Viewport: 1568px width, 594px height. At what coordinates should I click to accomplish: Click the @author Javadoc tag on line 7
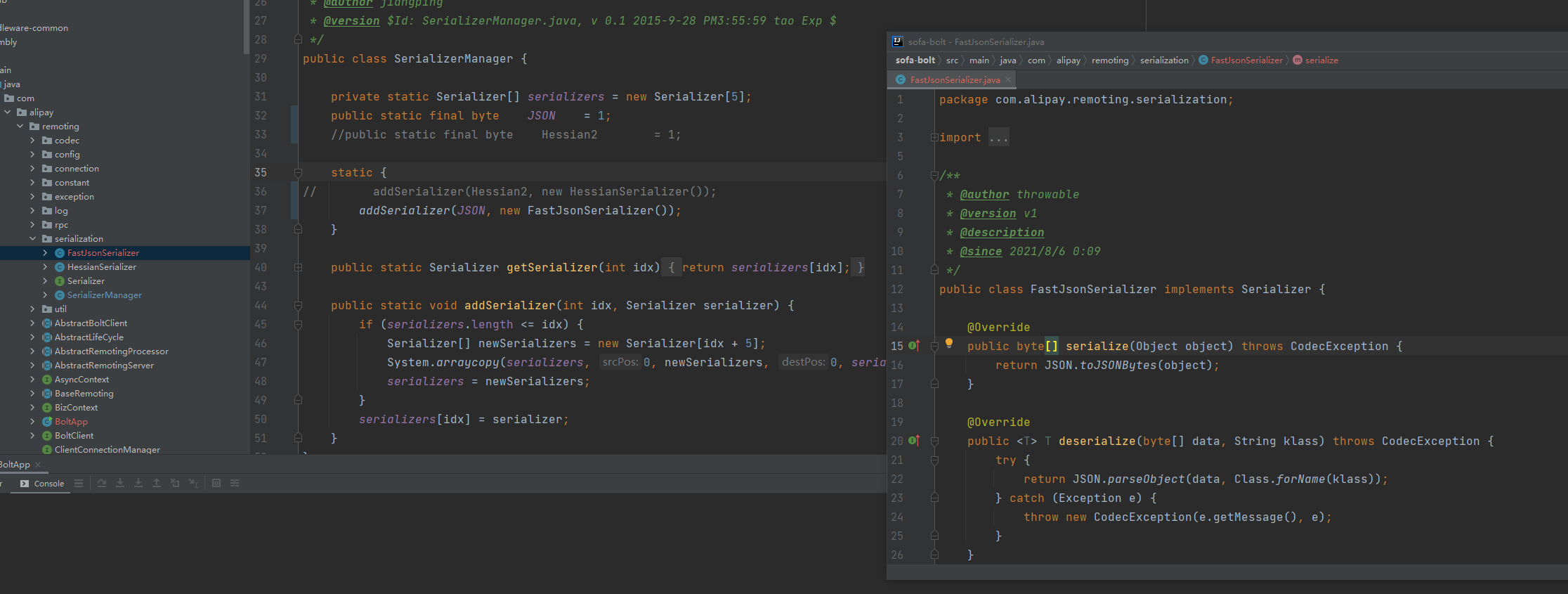984,195
